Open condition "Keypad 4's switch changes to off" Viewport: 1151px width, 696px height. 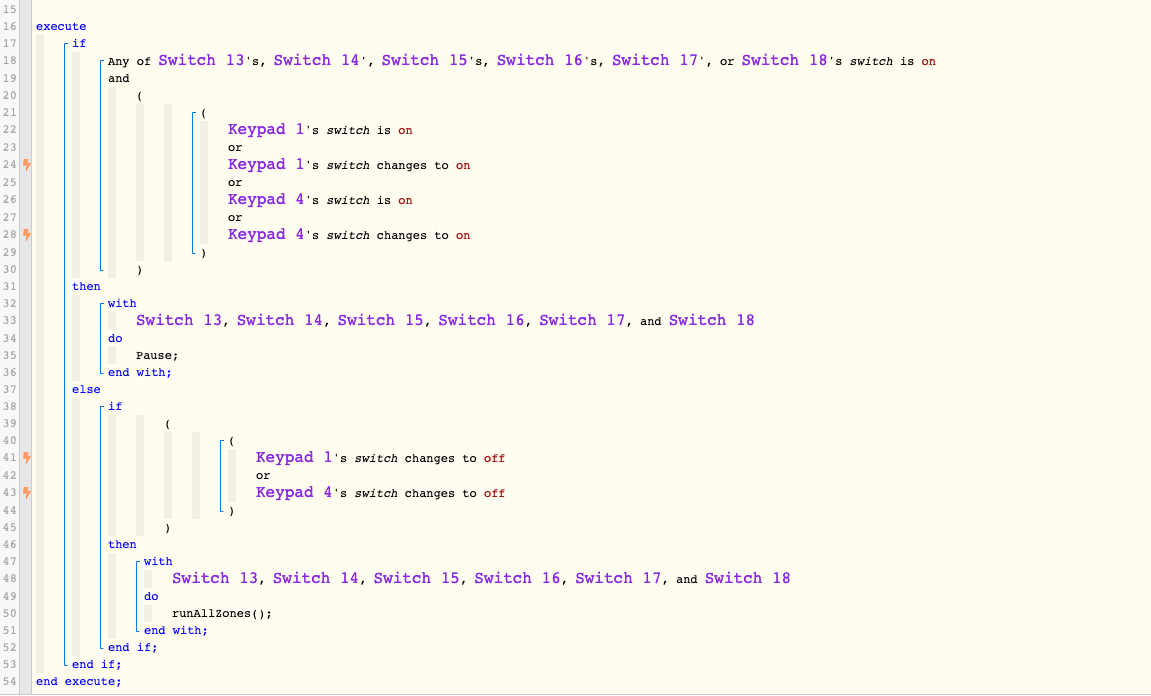[x=380, y=493]
